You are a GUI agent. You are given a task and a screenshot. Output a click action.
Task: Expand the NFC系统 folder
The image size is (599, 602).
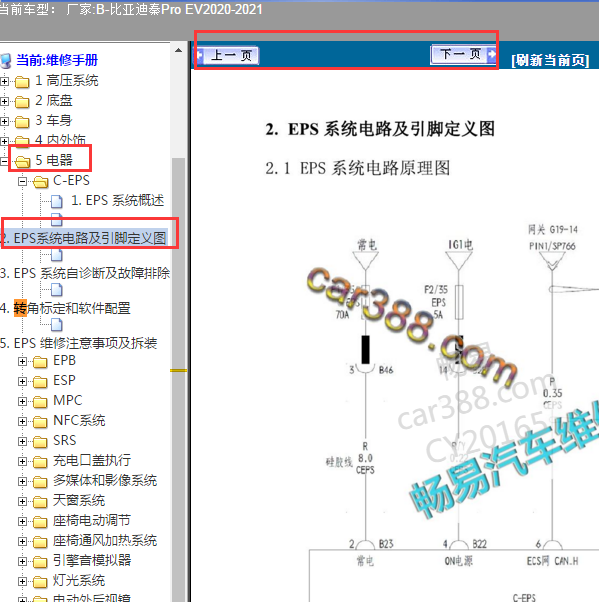22,421
